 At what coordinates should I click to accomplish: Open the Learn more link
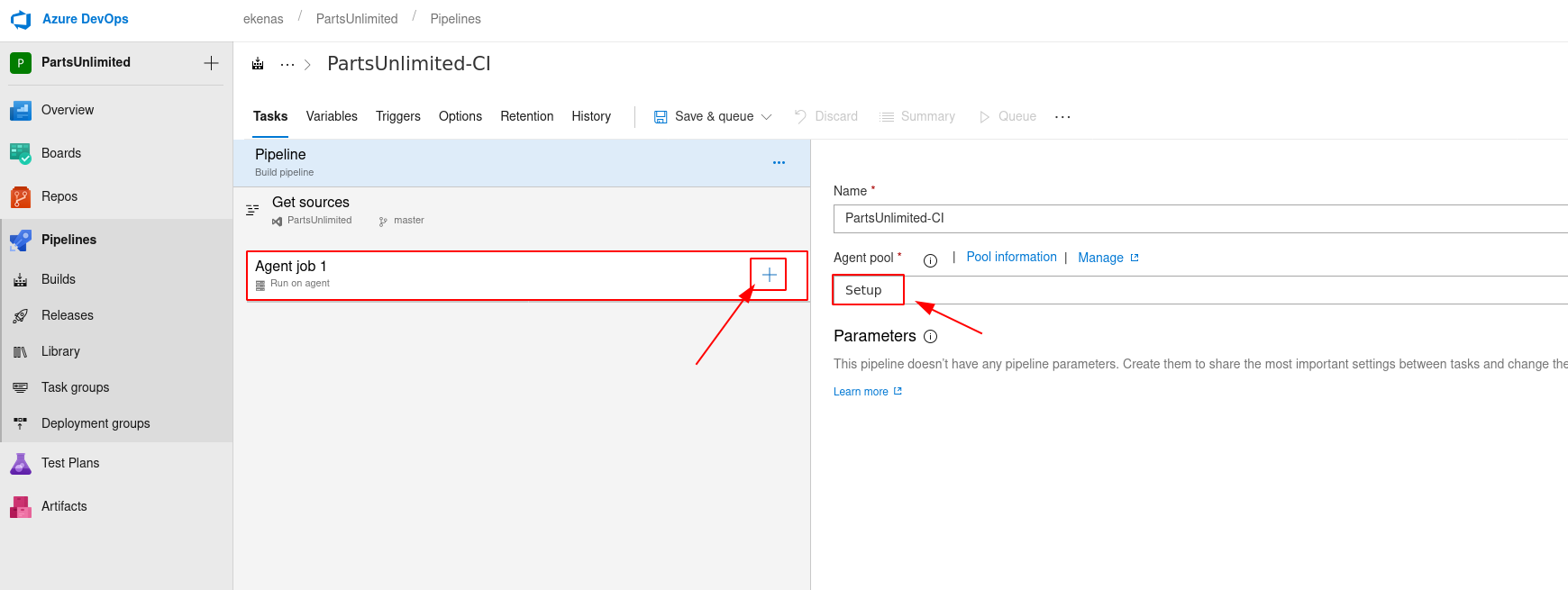tap(868, 392)
